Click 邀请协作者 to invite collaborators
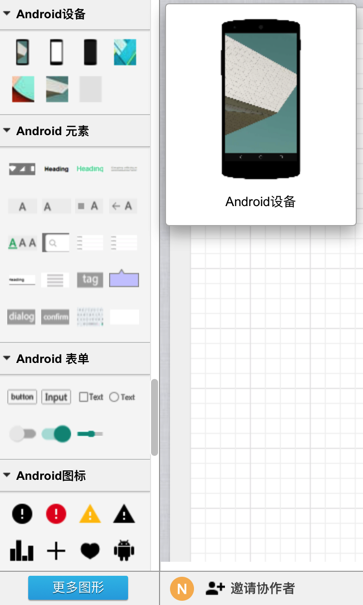Image resolution: width=363 pixels, height=605 pixels. tap(250, 588)
